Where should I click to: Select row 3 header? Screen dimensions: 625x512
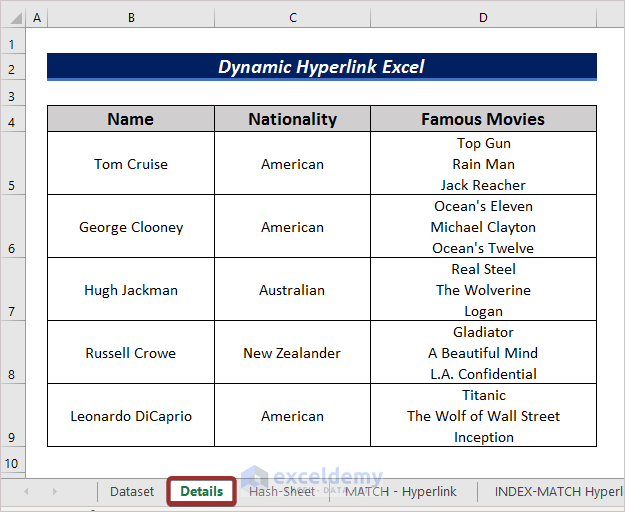(12, 93)
